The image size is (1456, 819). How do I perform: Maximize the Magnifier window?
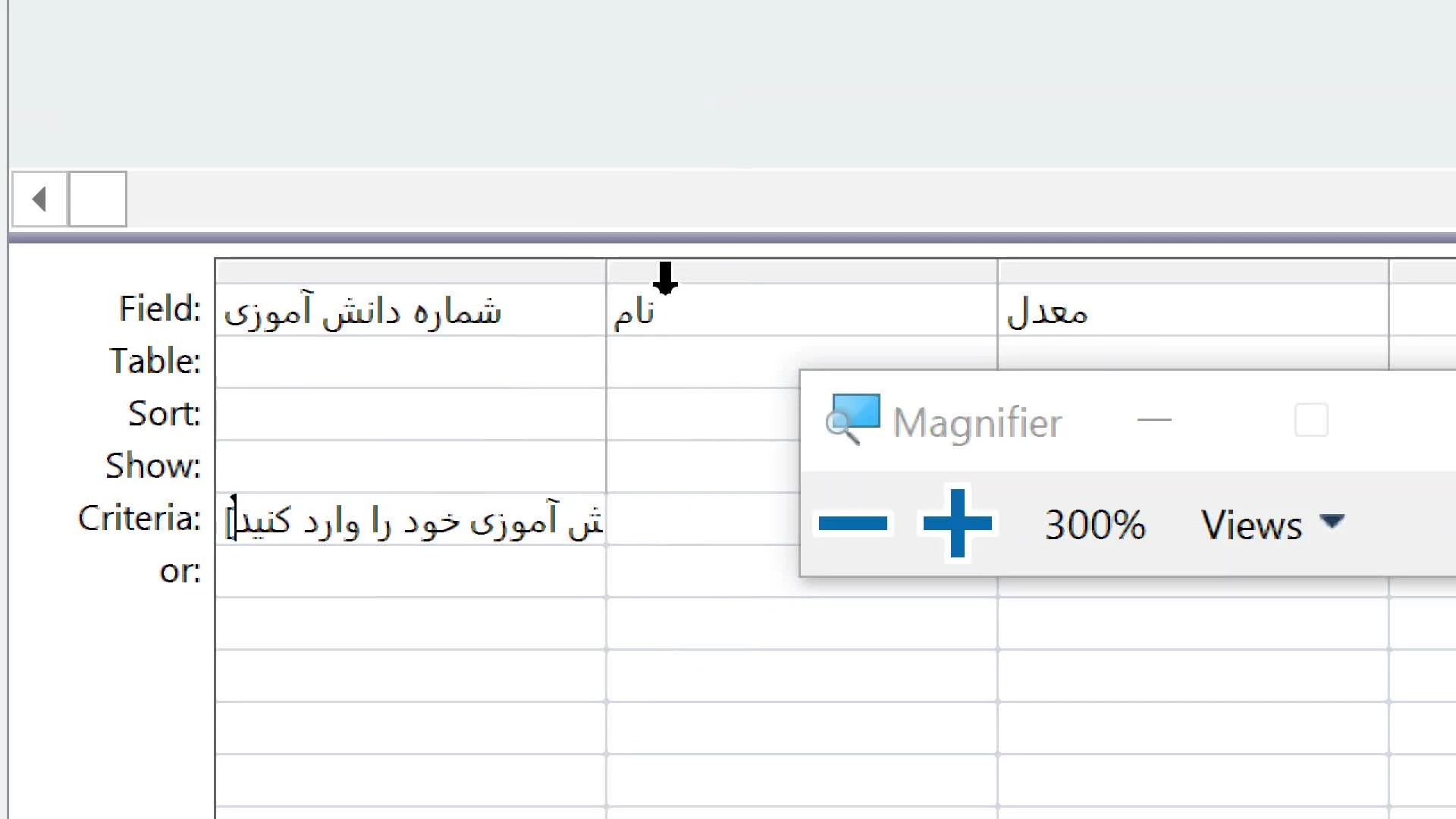1311,419
